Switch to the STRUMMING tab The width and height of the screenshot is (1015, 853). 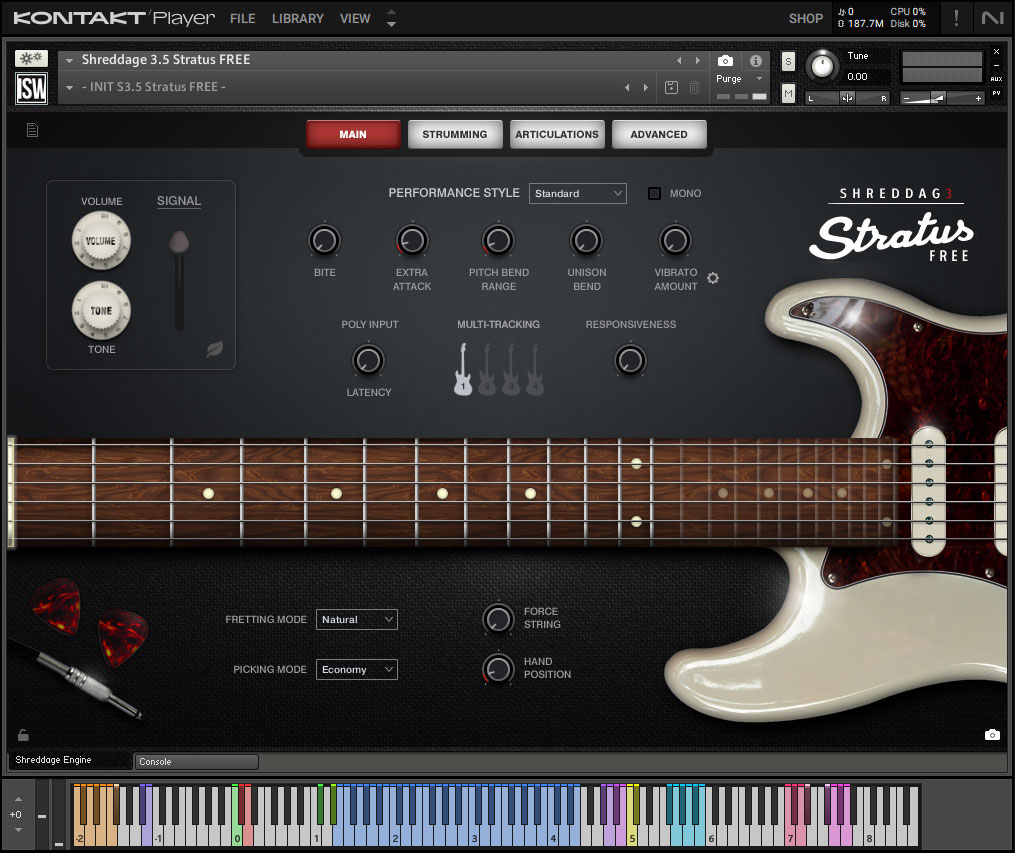click(455, 134)
